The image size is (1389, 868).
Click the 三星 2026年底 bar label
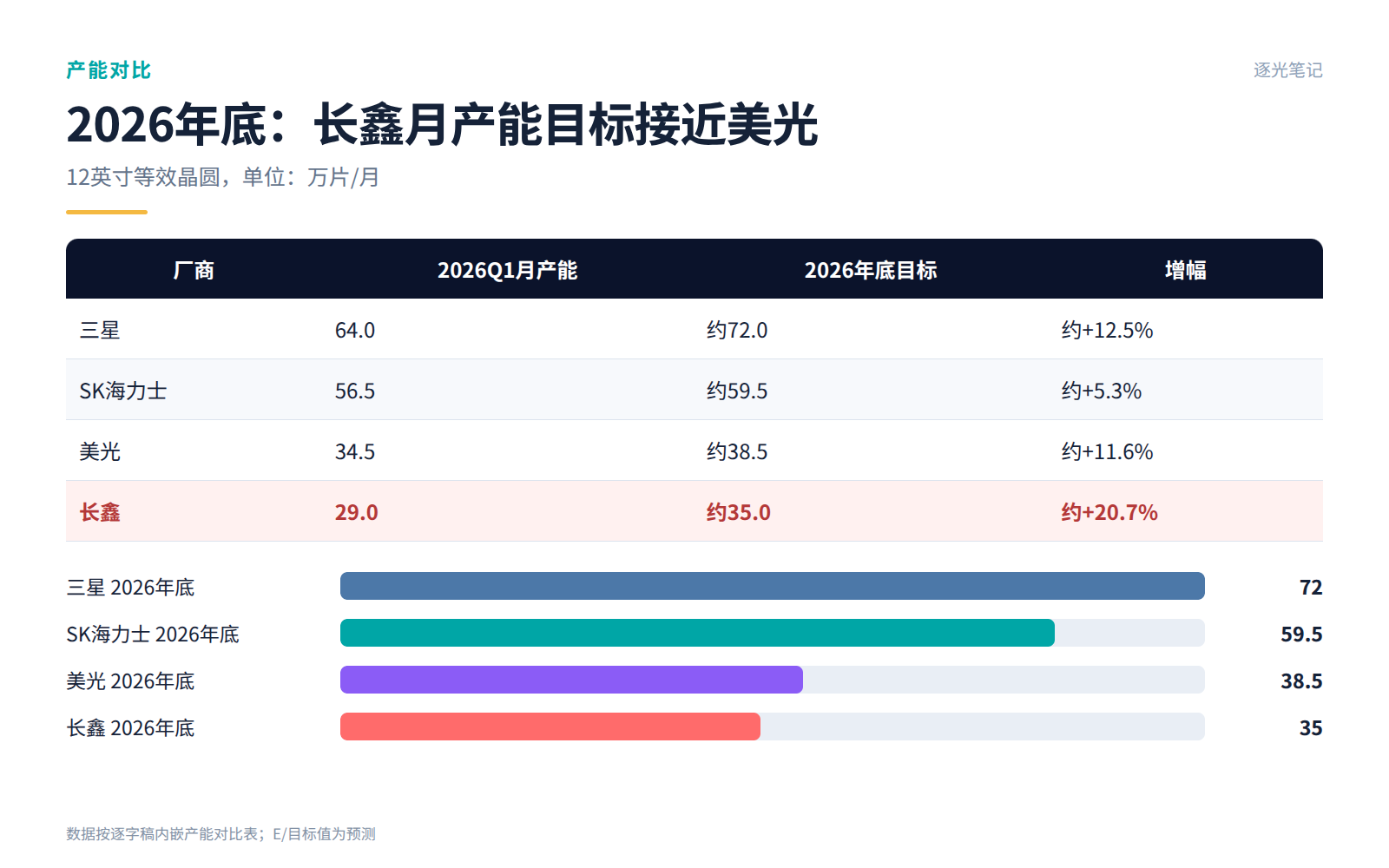[x=130, y=588]
